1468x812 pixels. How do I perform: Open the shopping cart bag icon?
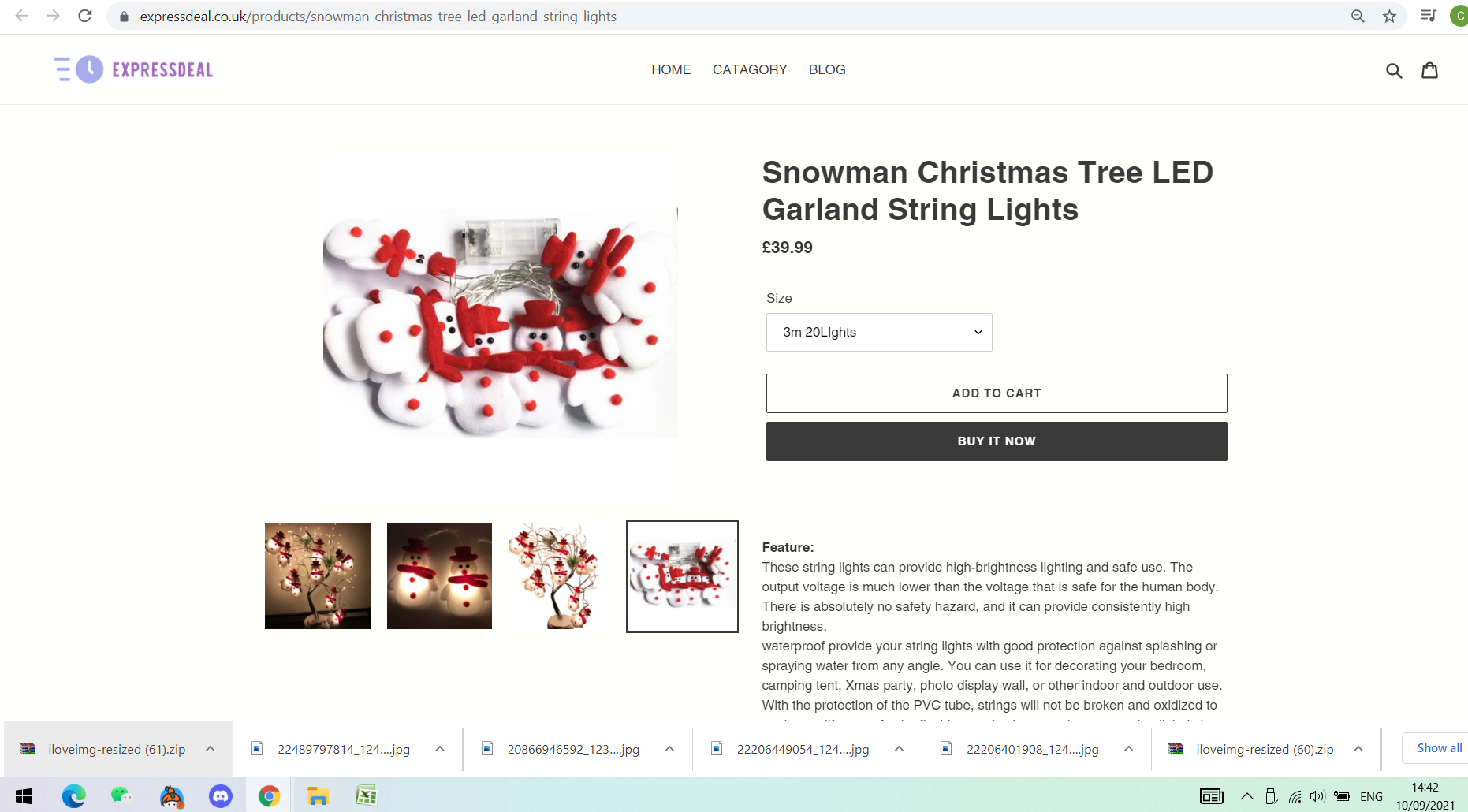tap(1429, 70)
